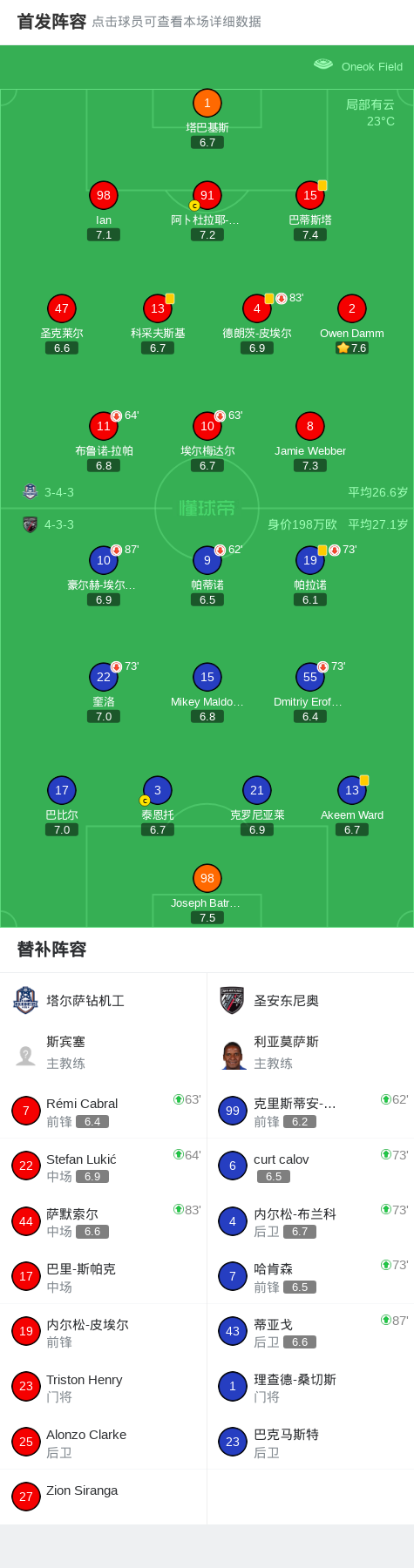This screenshot has width=414, height=1568.
Task: Tap goalkeeper number 1 塔巴基斯 icon
Action: [207, 103]
